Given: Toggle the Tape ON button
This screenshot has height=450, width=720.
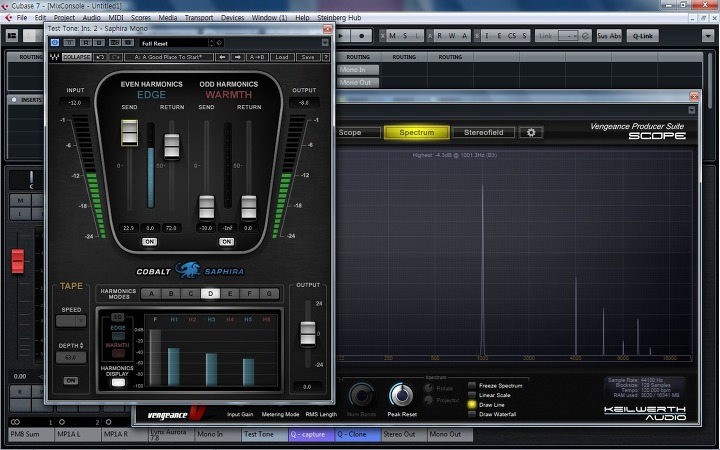Looking at the screenshot, I should (71, 381).
